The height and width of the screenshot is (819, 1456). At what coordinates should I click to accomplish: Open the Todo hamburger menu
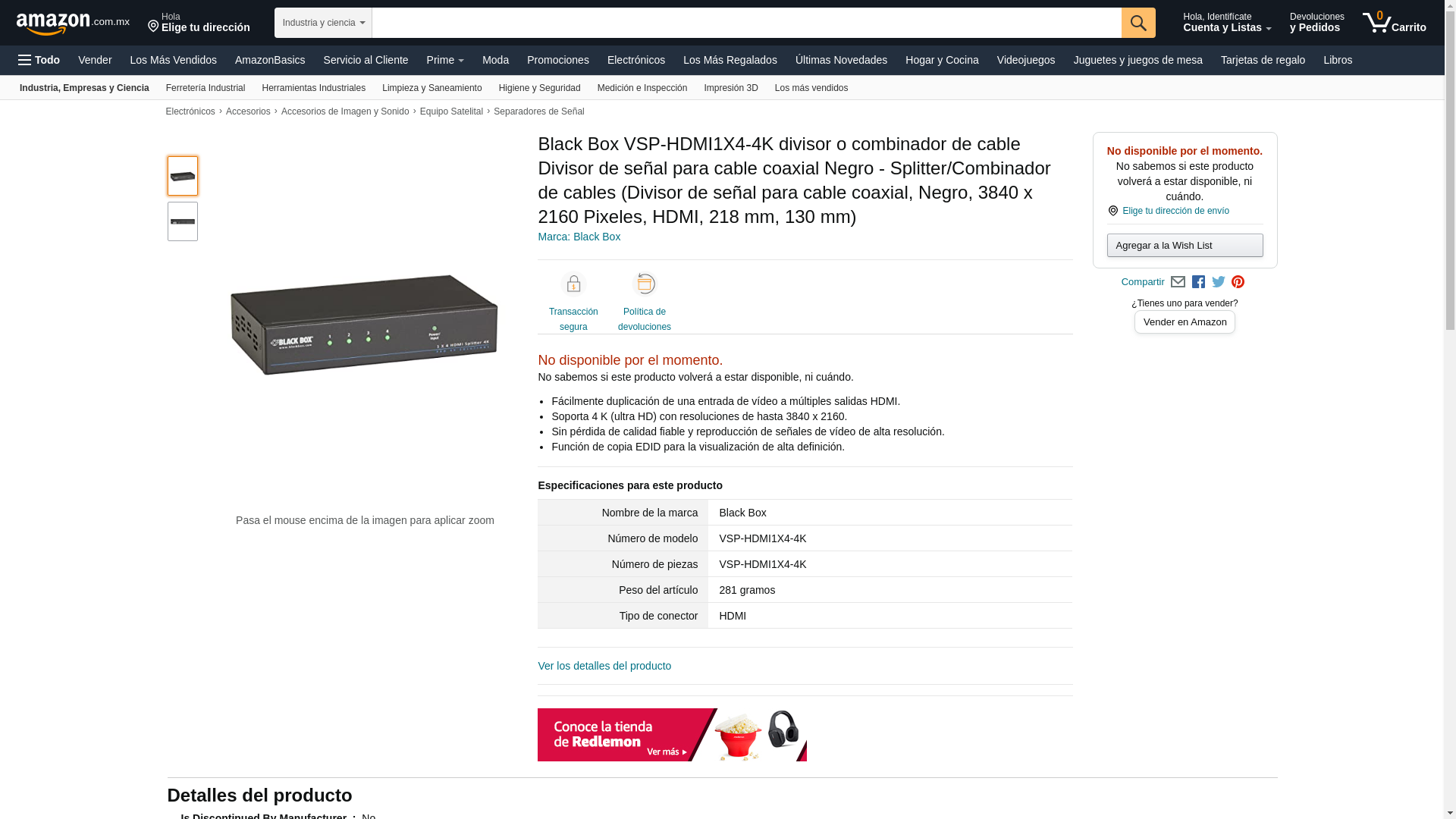tap(39, 60)
